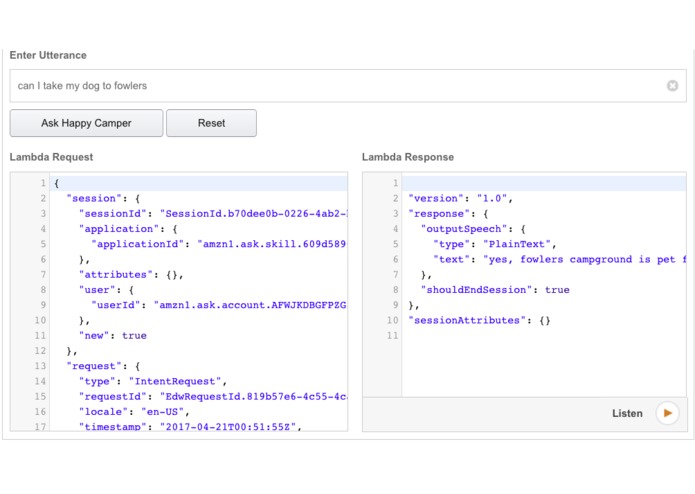Click the "timestamp" line in Lambda Request
Image resolution: width=695 pixels, height=494 pixels.
[191, 427]
